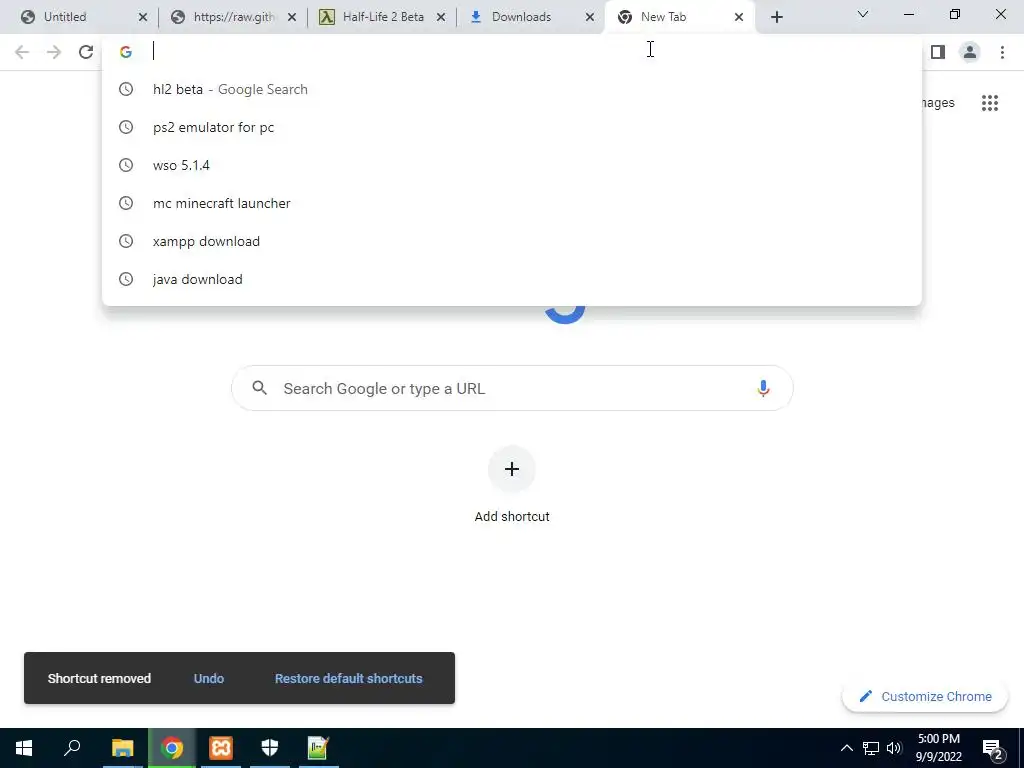This screenshot has width=1024, height=768.
Task: Close the raw.github tab
Action: (x=292, y=17)
